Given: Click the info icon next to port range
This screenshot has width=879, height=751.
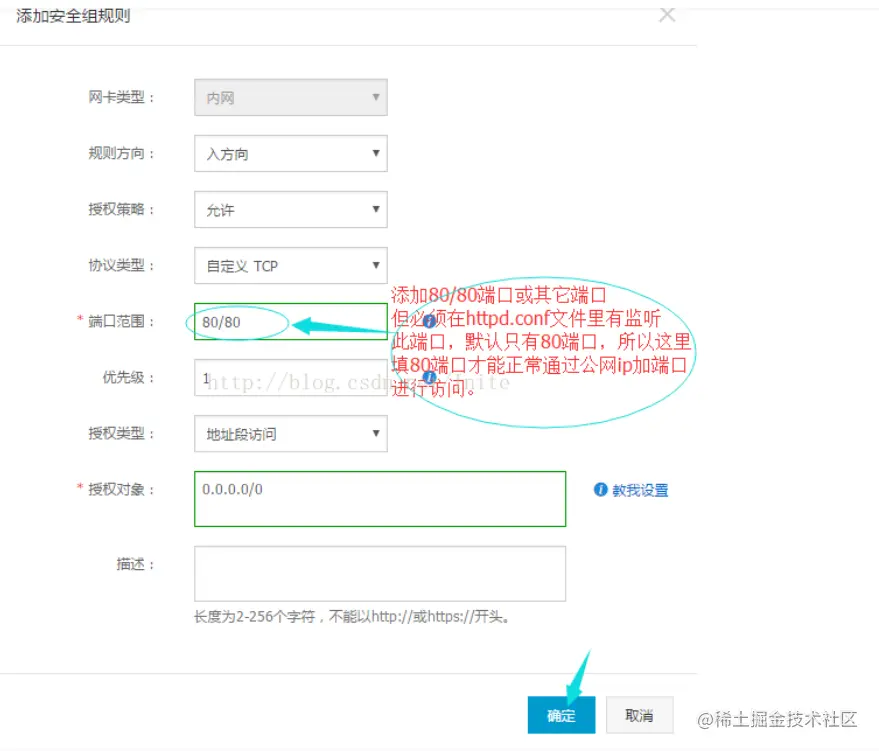Looking at the screenshot, I should tap(429, 321).
